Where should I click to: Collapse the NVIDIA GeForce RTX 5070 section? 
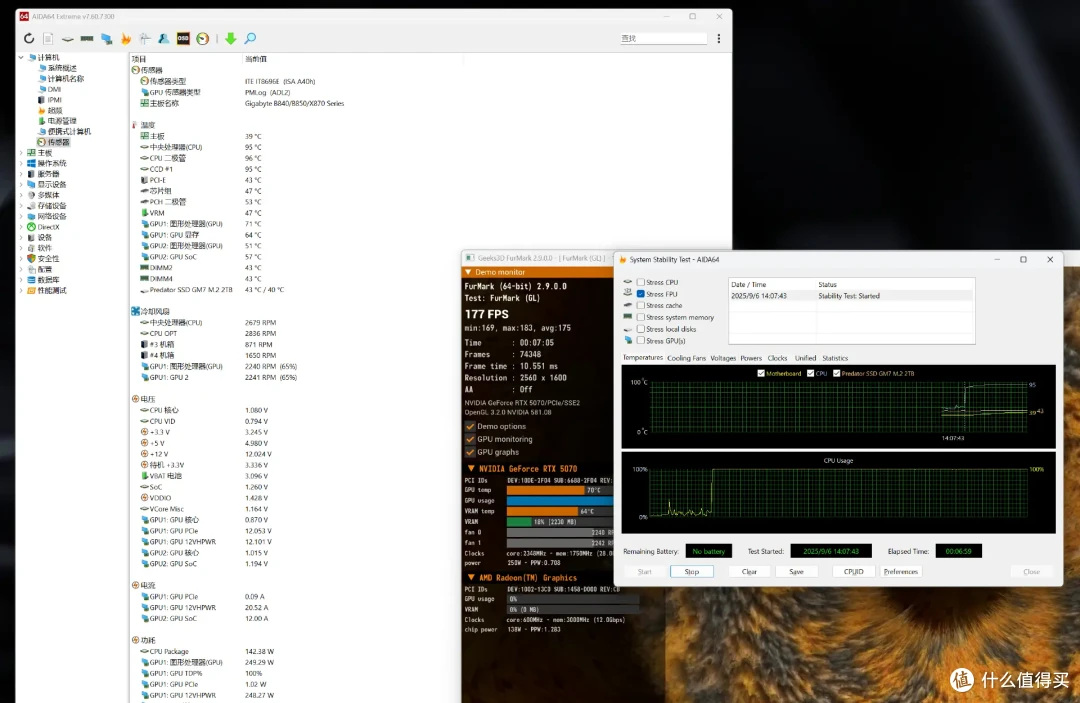point(471,468)
